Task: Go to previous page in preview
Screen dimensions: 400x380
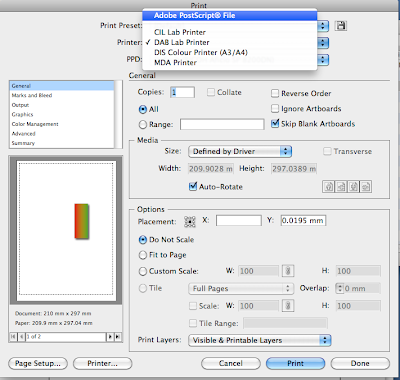Action: pyautogui.click(x=21, y=337)
